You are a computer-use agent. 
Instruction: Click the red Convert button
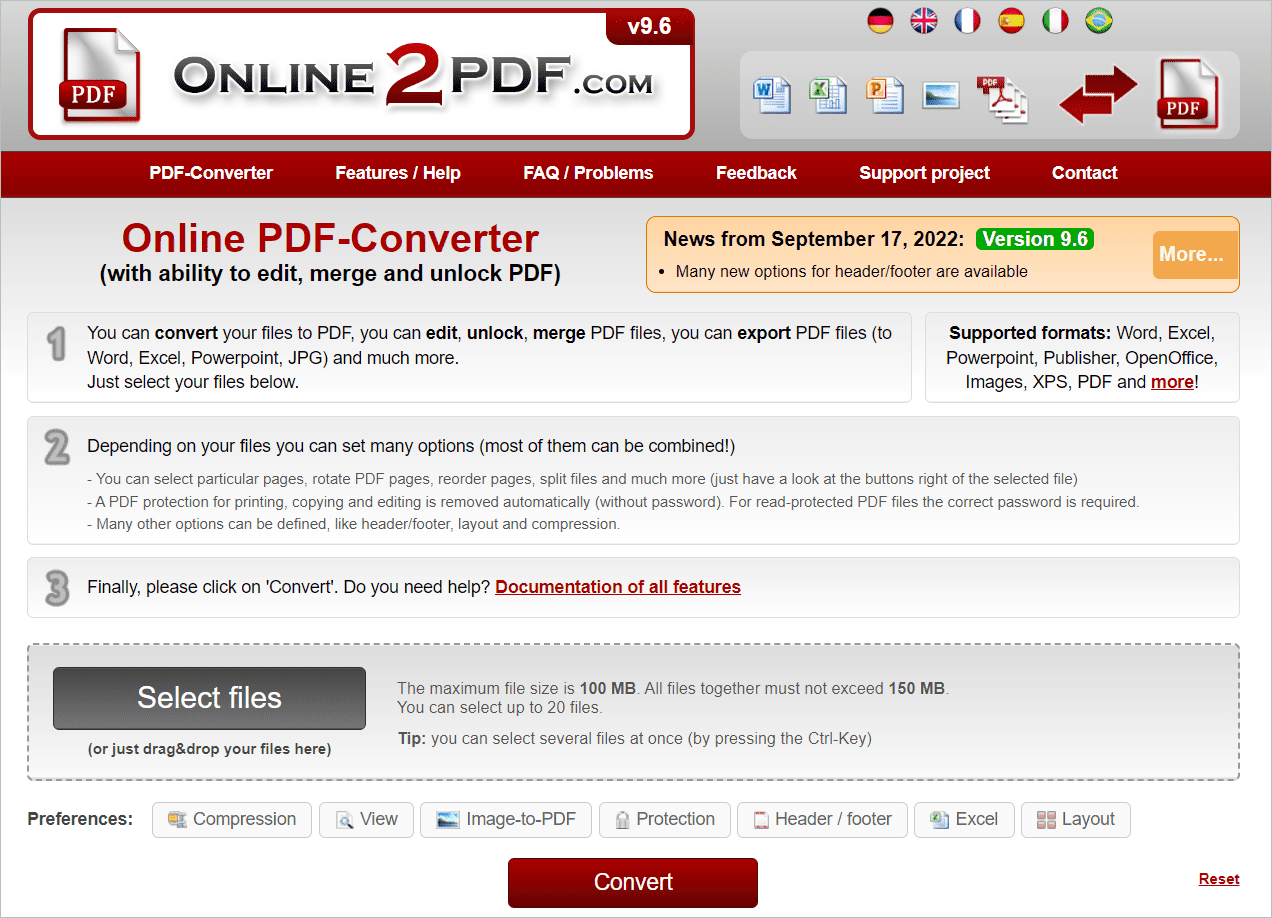(x=633, y=882)
